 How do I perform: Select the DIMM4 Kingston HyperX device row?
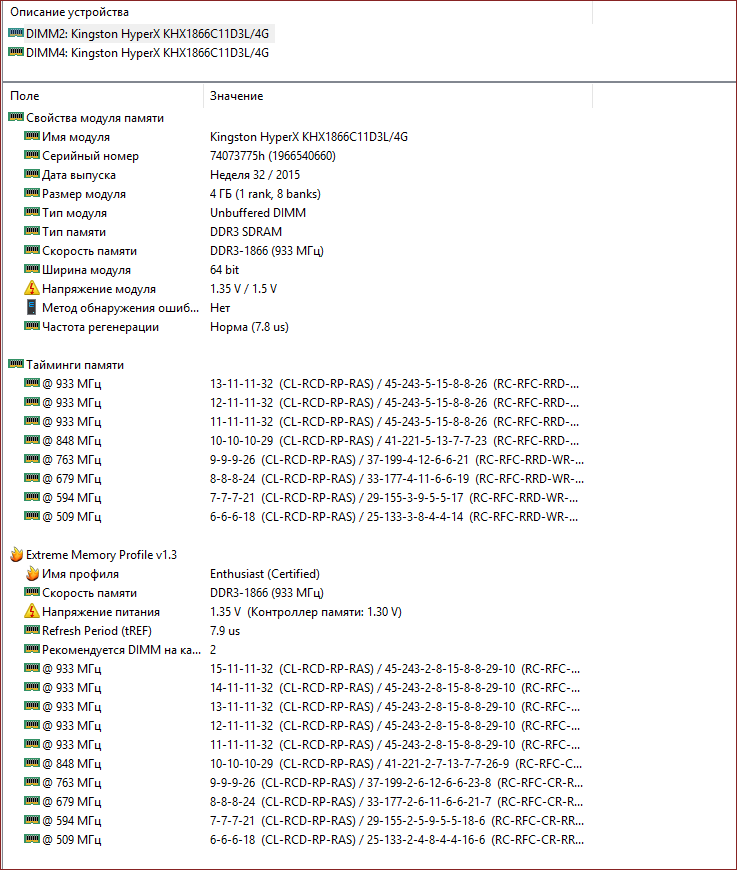coord(141,53)
